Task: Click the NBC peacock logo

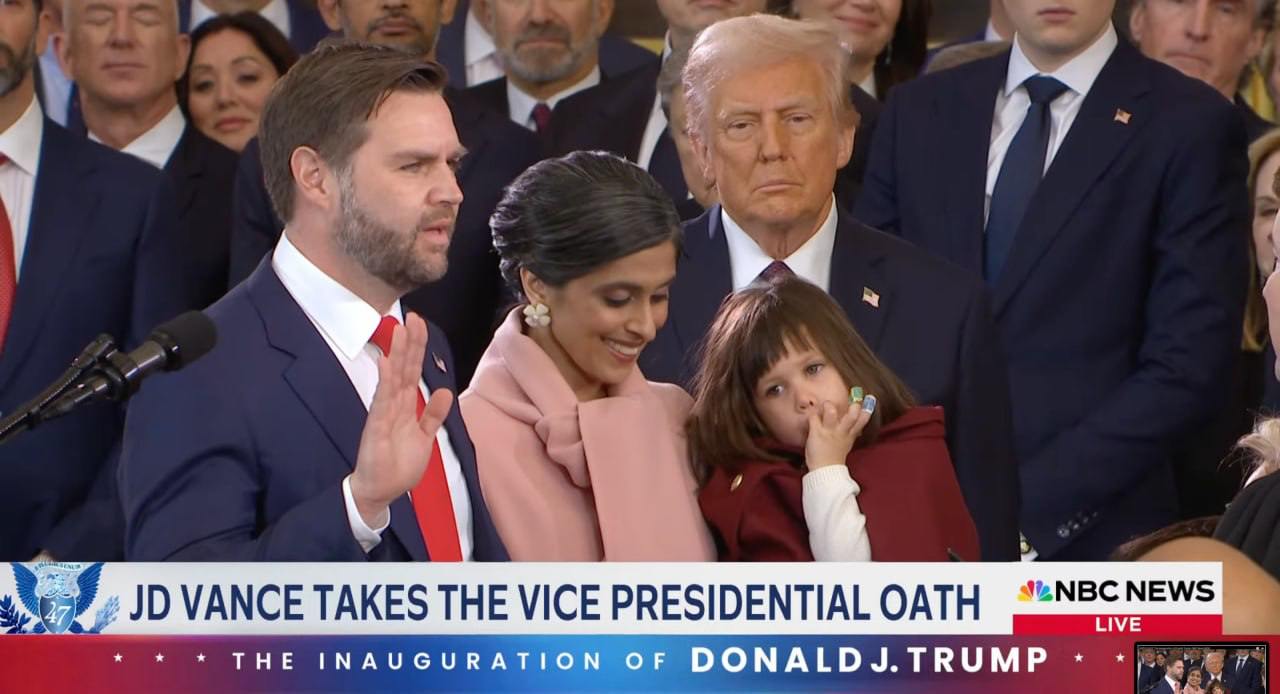Action: tap(1035, 591)
